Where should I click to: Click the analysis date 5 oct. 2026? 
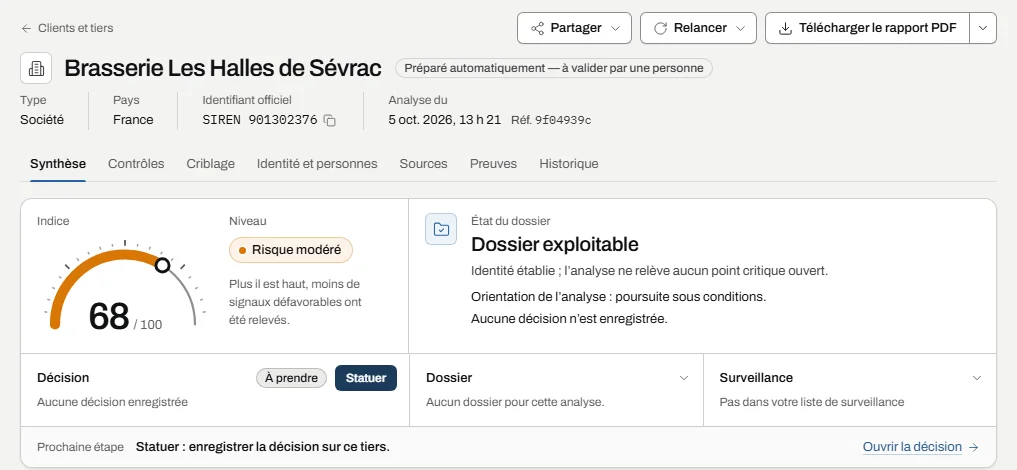coord(444,120)
